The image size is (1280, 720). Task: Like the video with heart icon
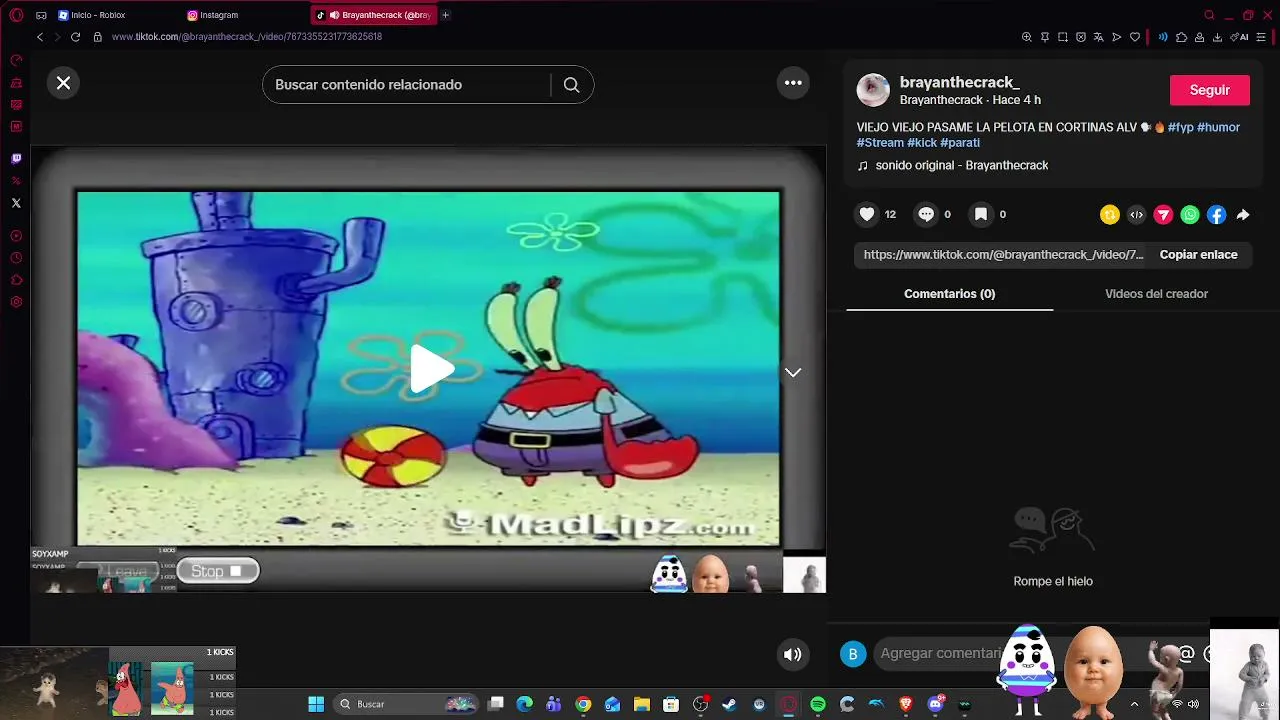(x=867, y=214)
